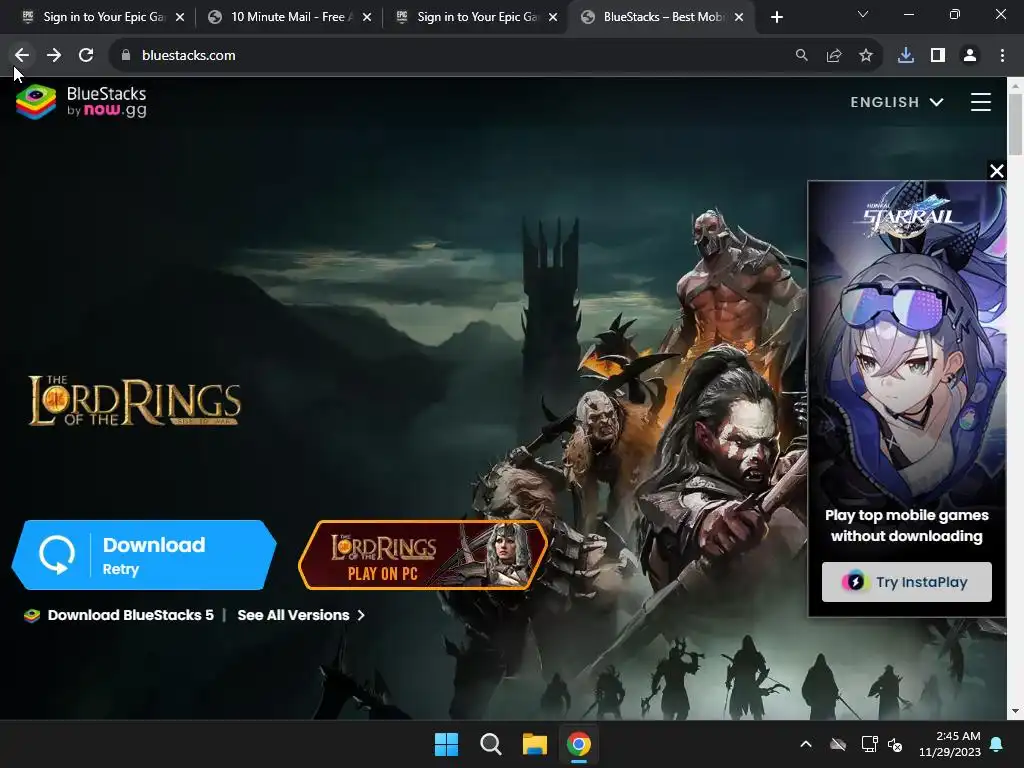Go back using the browser back arrow
The height and width of the screenshot is (768, 1024).
click(22, 56)
